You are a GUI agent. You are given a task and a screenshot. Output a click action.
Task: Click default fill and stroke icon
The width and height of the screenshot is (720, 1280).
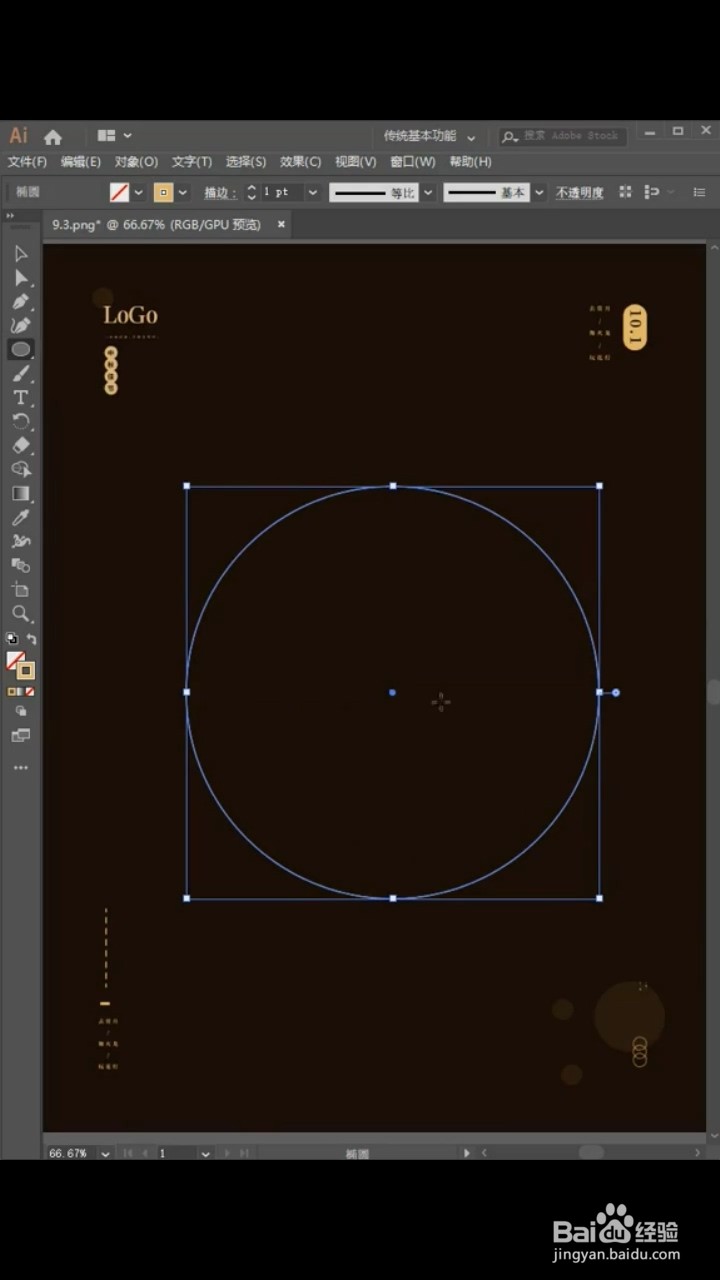(x=12, y=638)
